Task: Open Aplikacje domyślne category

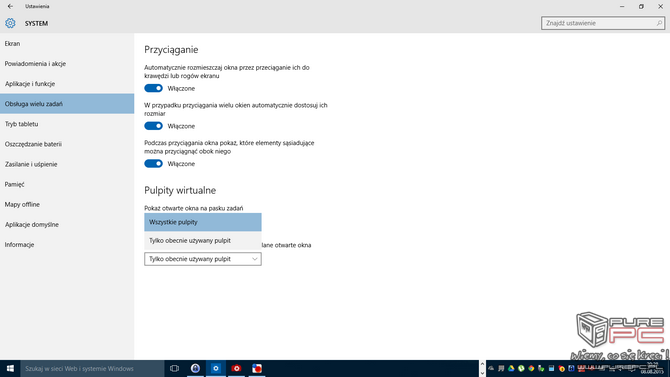Action: coord(67,224)
